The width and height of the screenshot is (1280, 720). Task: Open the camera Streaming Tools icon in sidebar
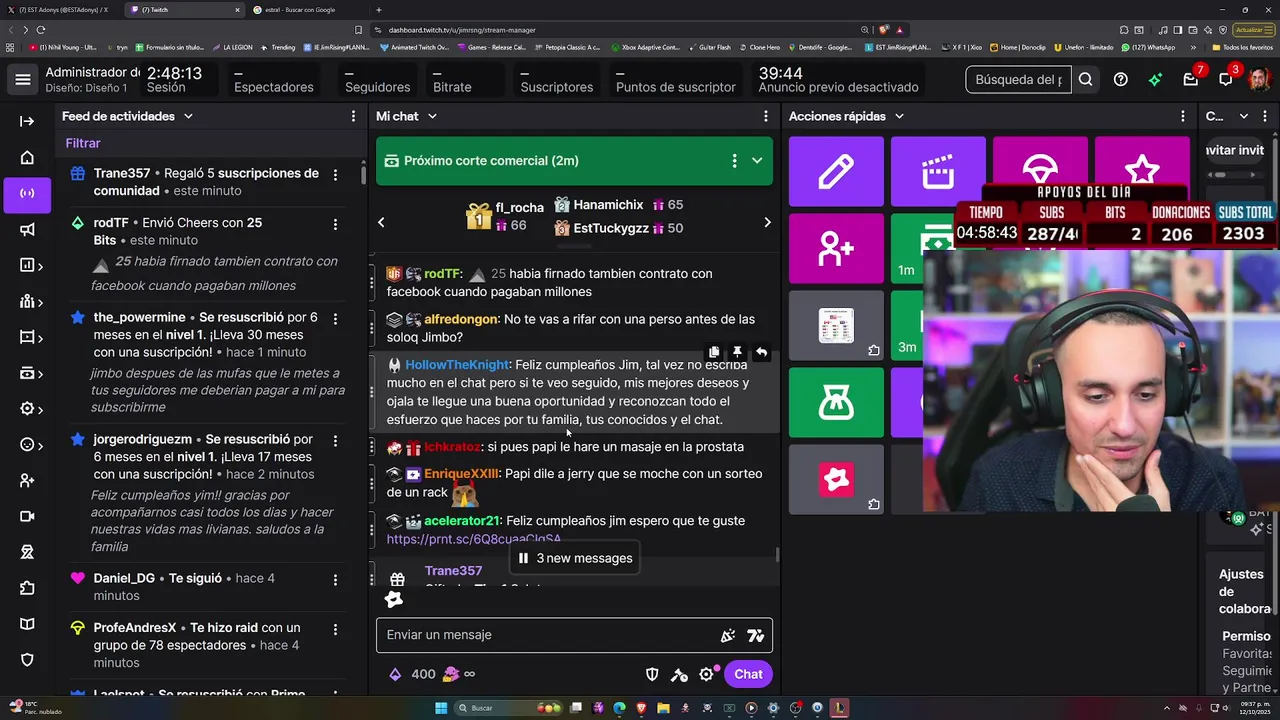tap(27, 516)
